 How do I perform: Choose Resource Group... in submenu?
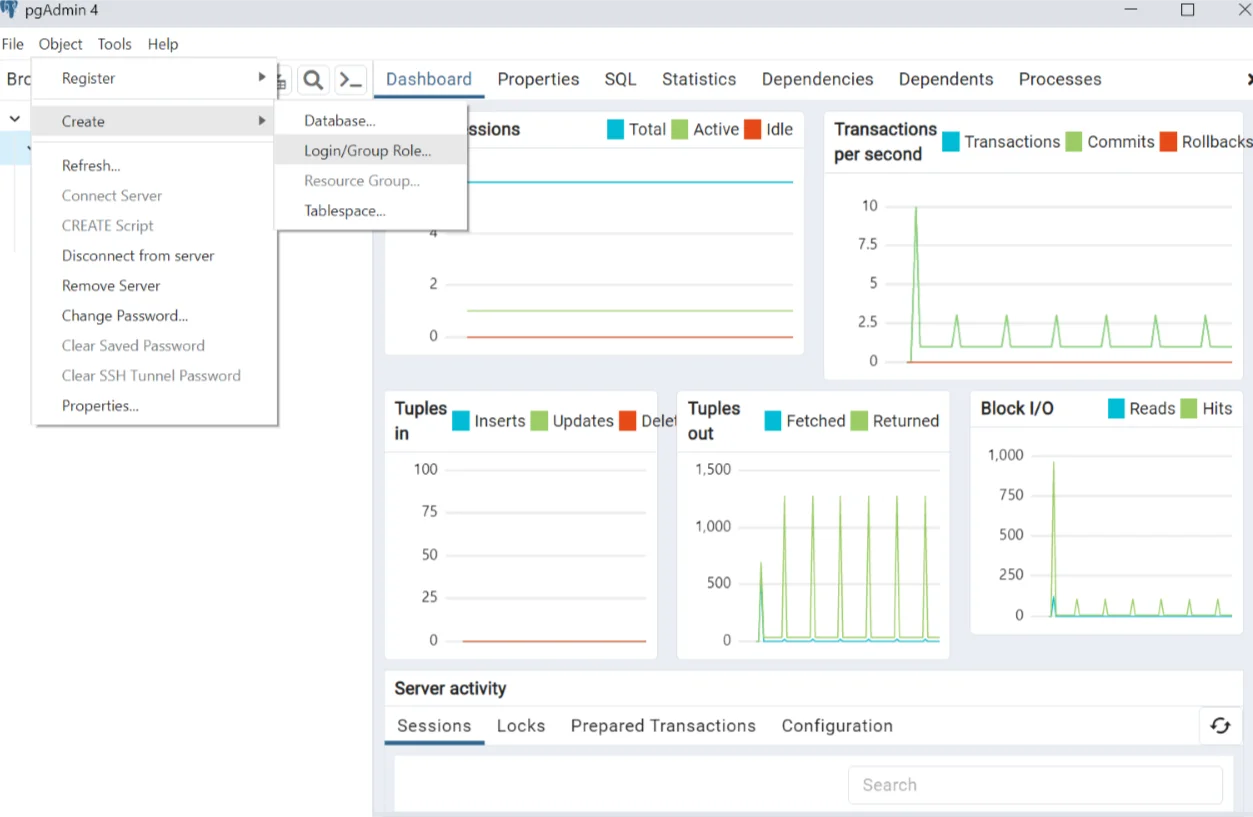pyautogui.click(x=371, y=181)
